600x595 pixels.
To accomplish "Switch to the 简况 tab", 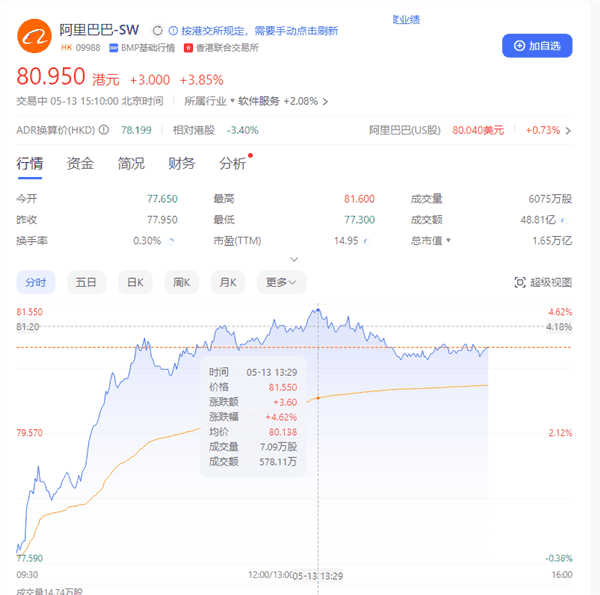I will coord(131,164).
